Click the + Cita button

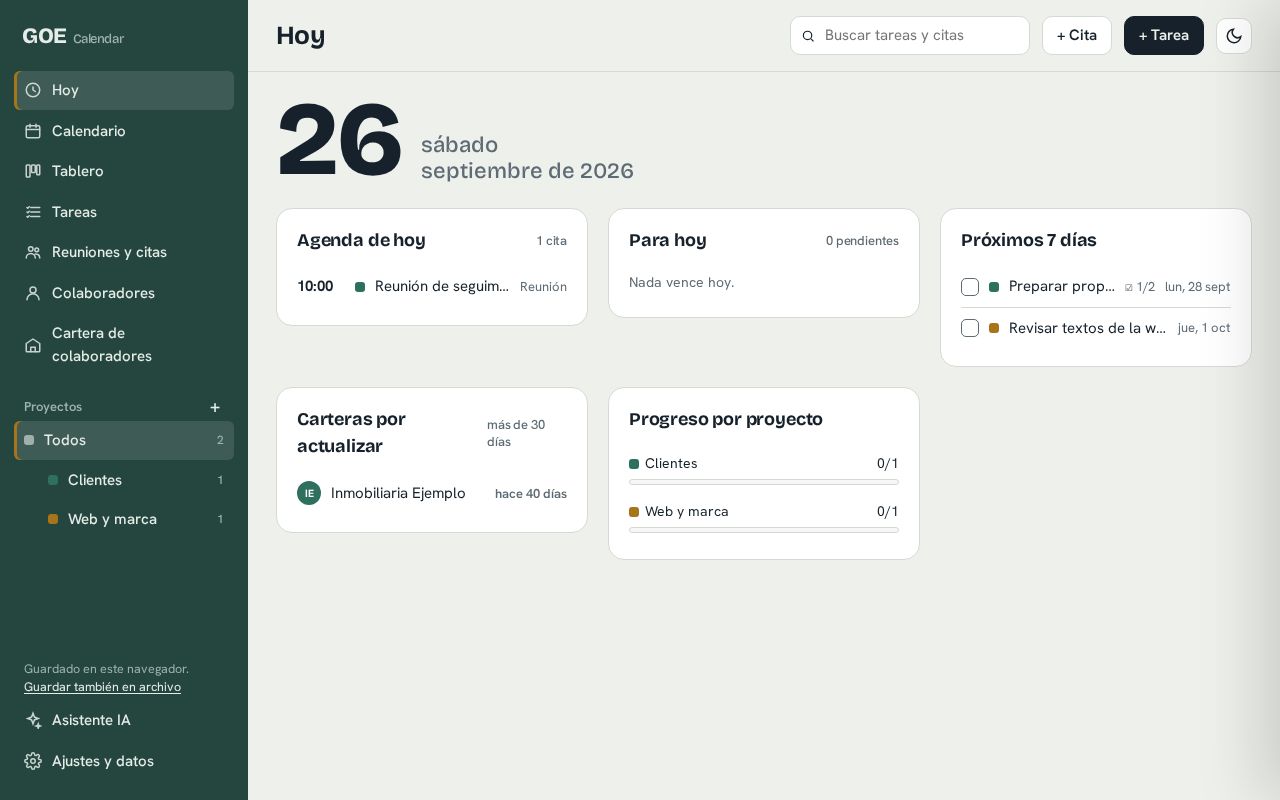tap(1077, 36)
